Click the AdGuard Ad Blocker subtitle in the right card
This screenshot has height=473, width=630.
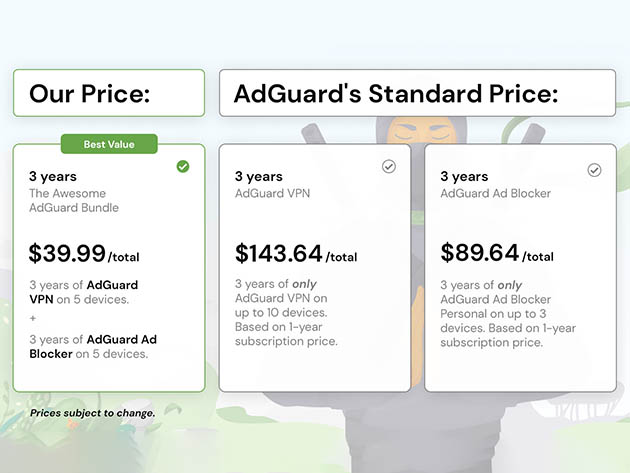click(x=495, y=193)
